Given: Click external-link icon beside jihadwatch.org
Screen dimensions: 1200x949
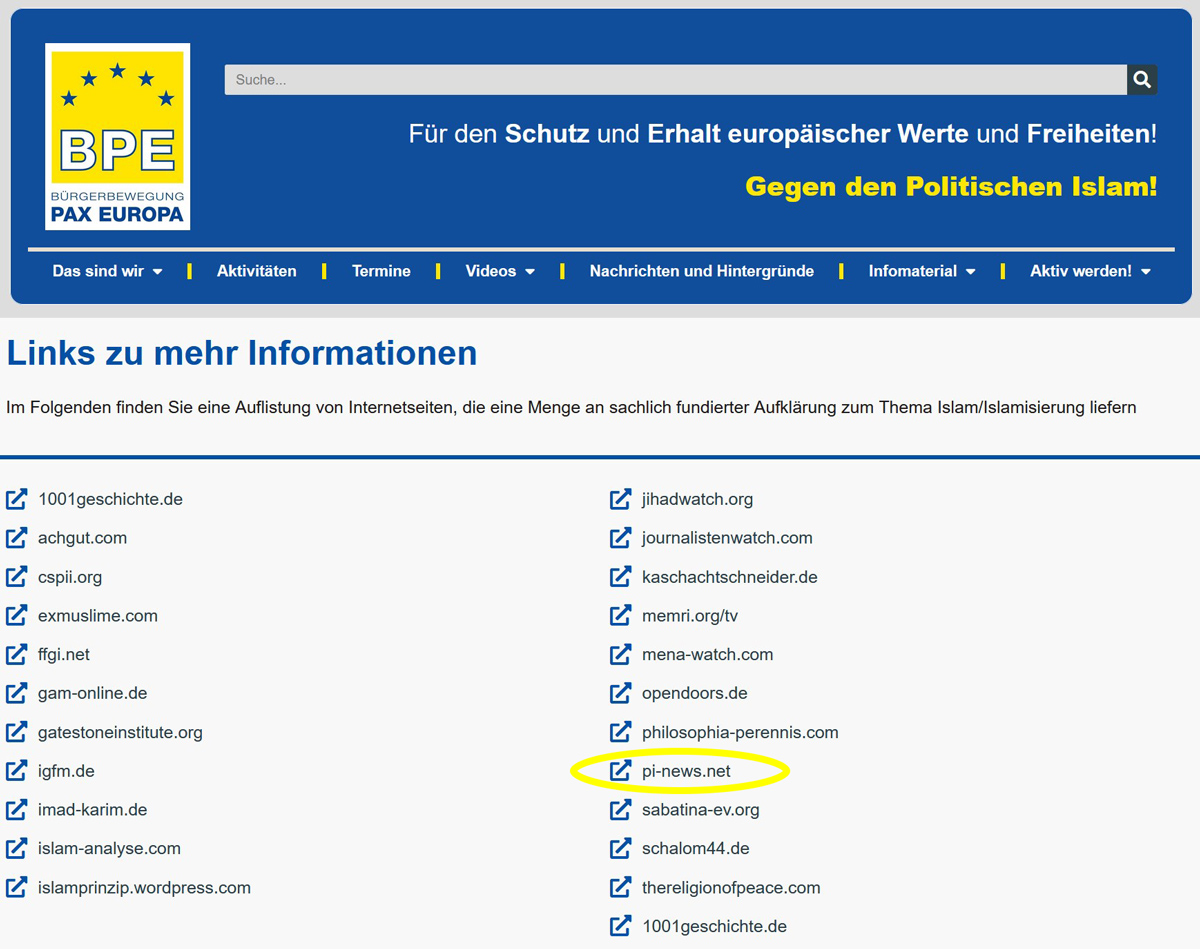Looking at the screenshot, I should (621, 499).
